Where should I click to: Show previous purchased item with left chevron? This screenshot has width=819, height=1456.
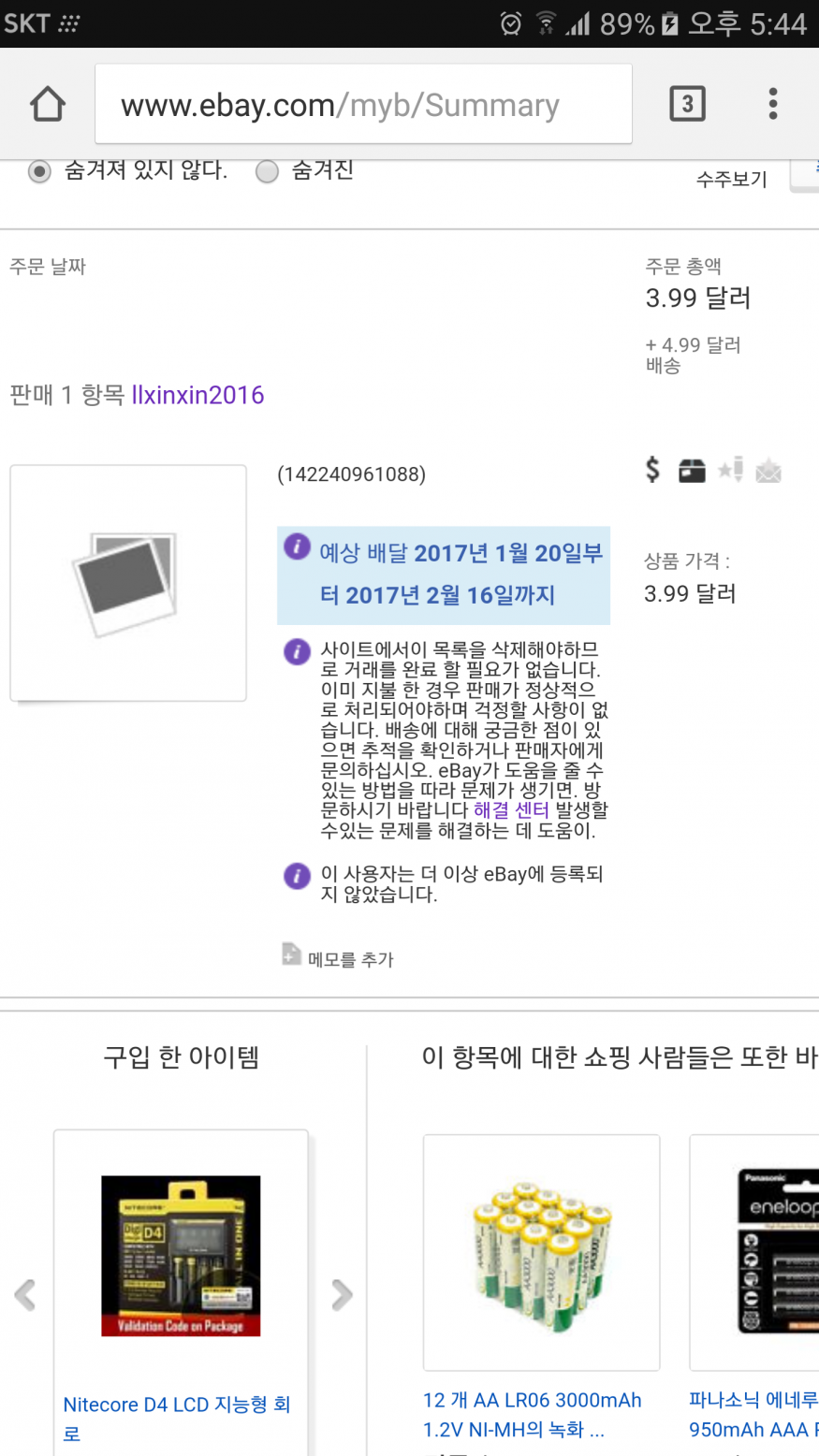click(x=25, y=1295)
